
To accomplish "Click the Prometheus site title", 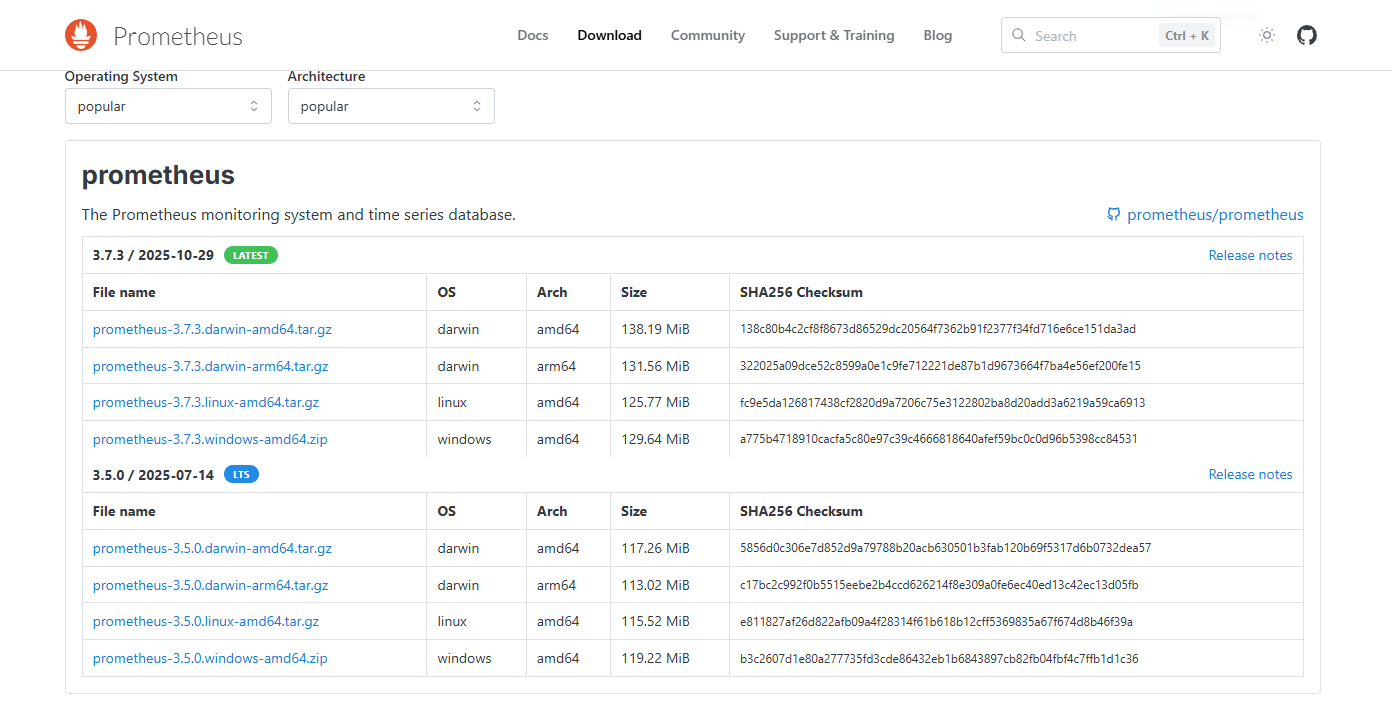I will [x=178, y=37].
